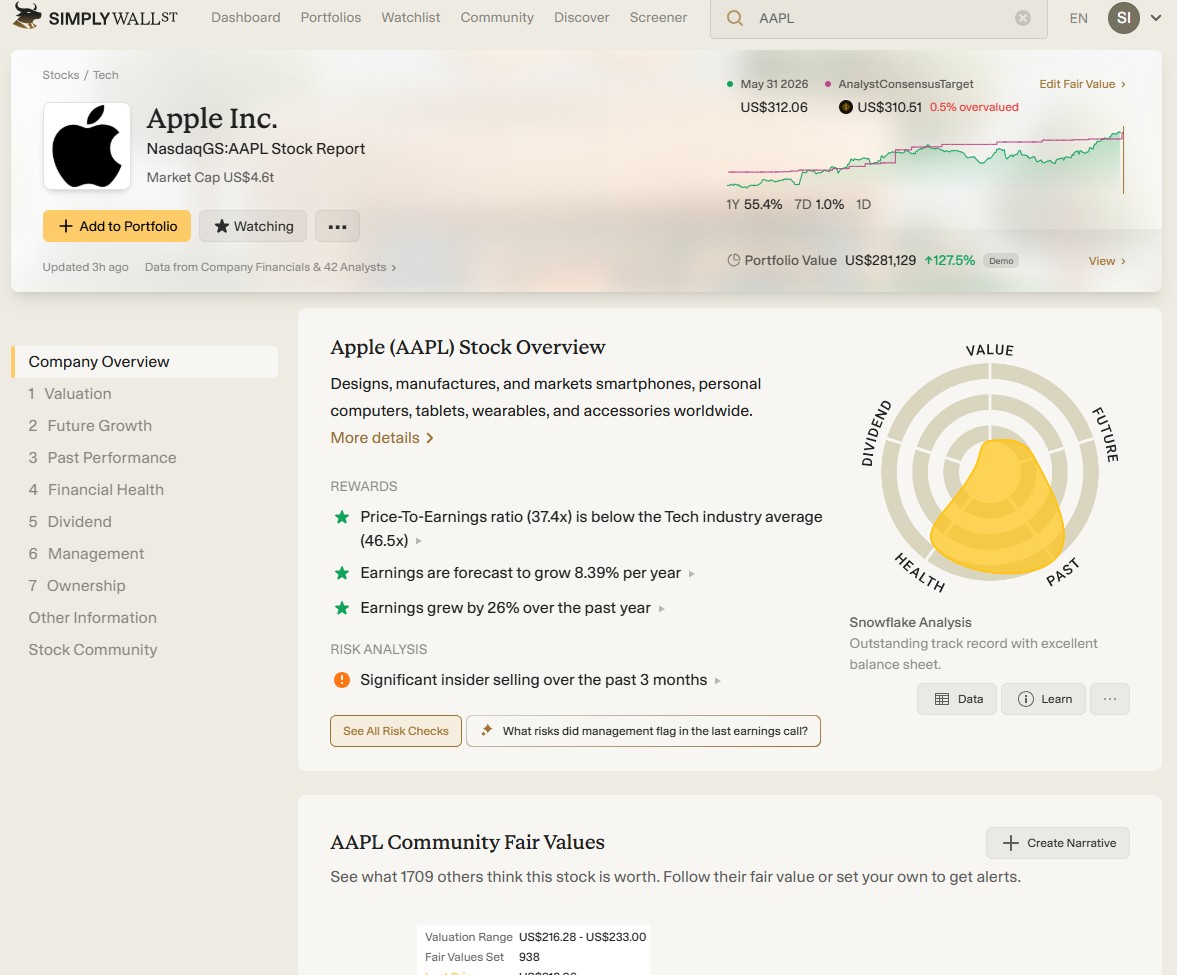This screenshot has height=975, width=1177.
Task: Click the Demo badge
Action: tap(1001, 261)
